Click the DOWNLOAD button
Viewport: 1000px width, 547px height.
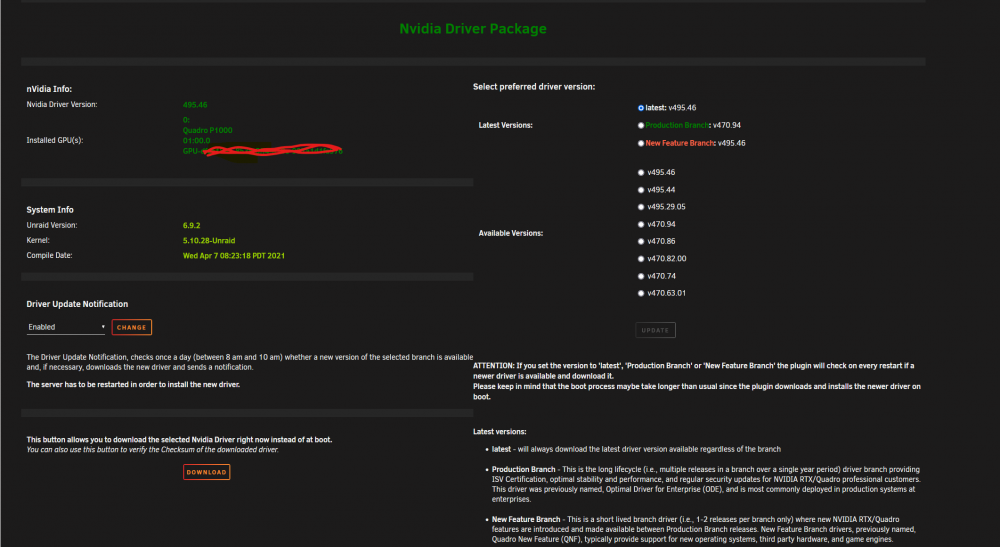point(207,472)
